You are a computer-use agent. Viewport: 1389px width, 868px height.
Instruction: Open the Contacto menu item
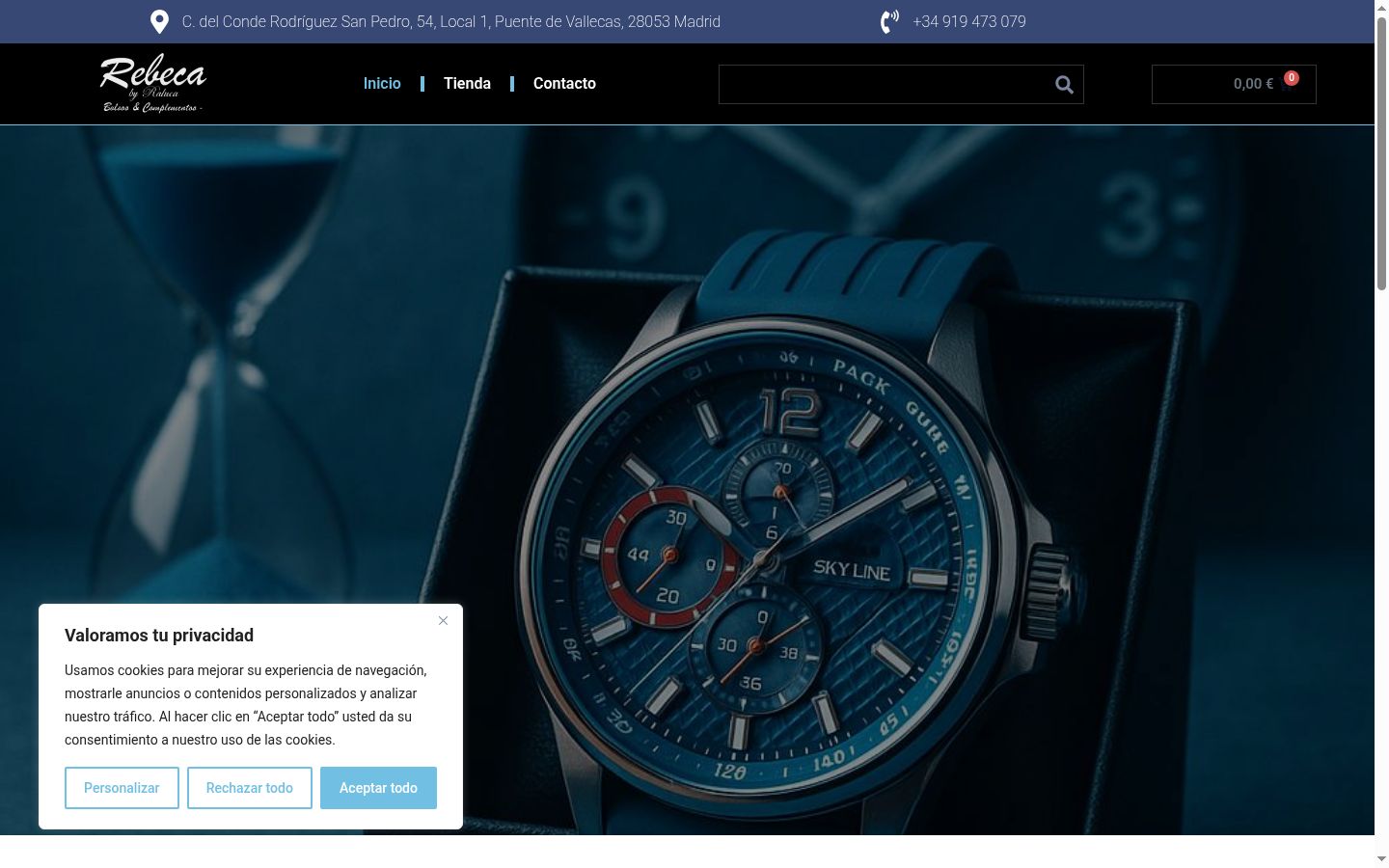pyautogui.click(x=564, y=84)
